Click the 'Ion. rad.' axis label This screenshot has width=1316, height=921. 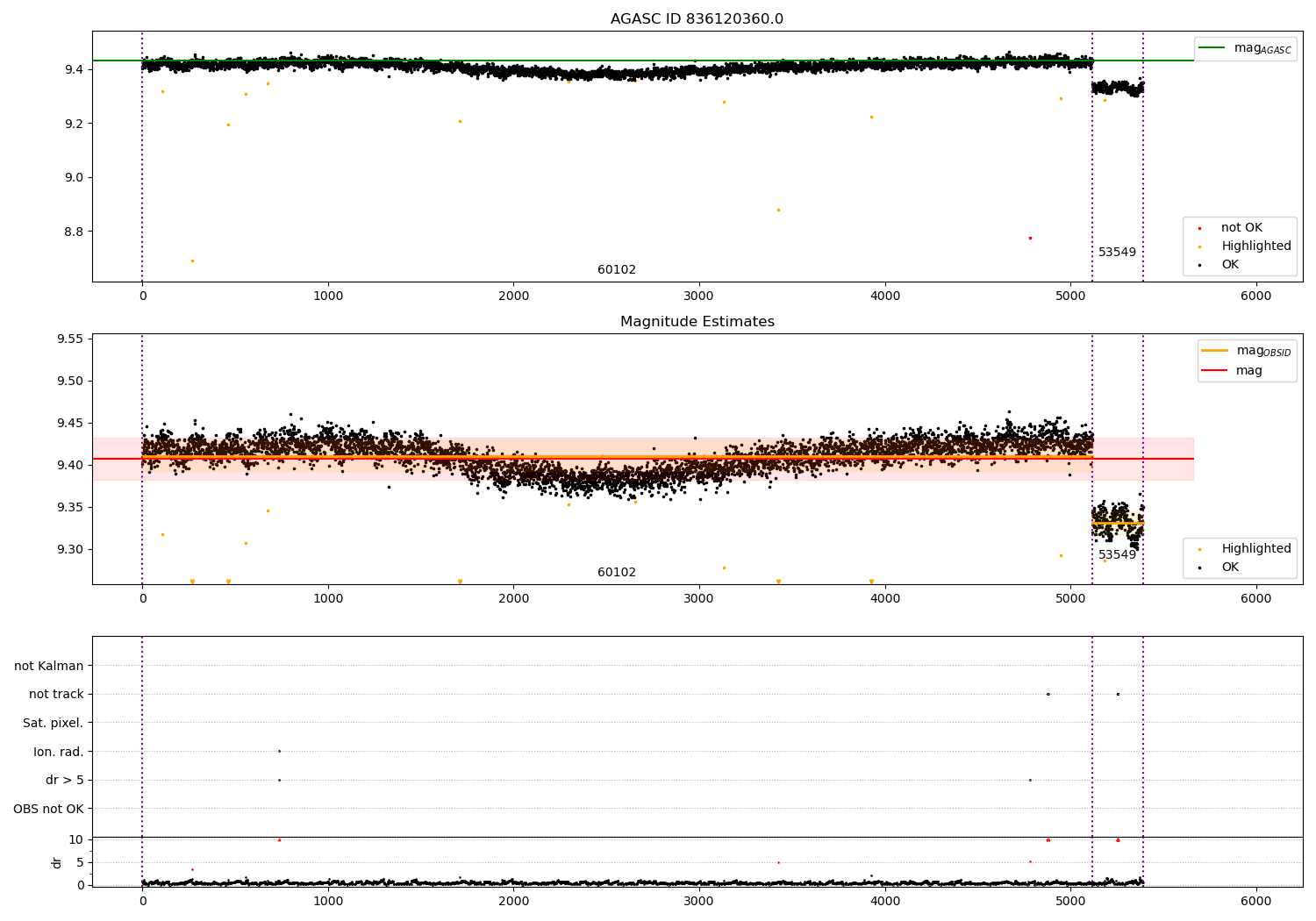[59, 753]
